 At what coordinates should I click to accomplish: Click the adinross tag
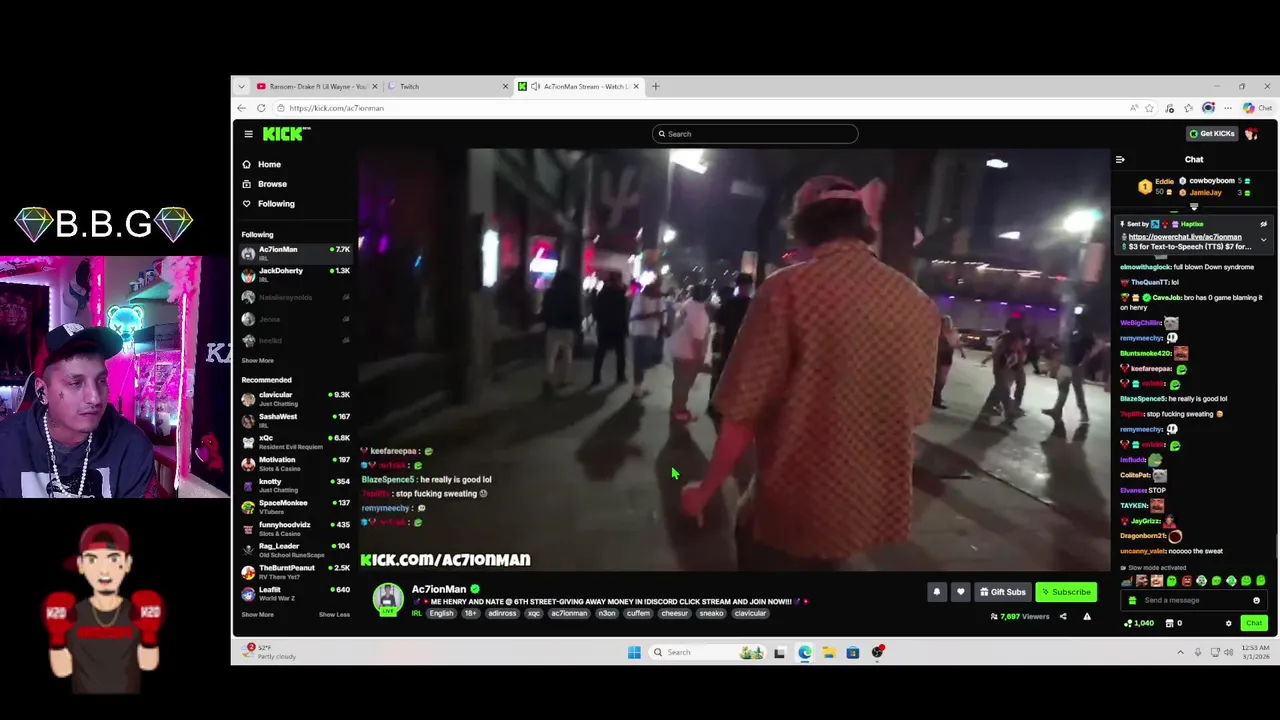pos(503,614)
